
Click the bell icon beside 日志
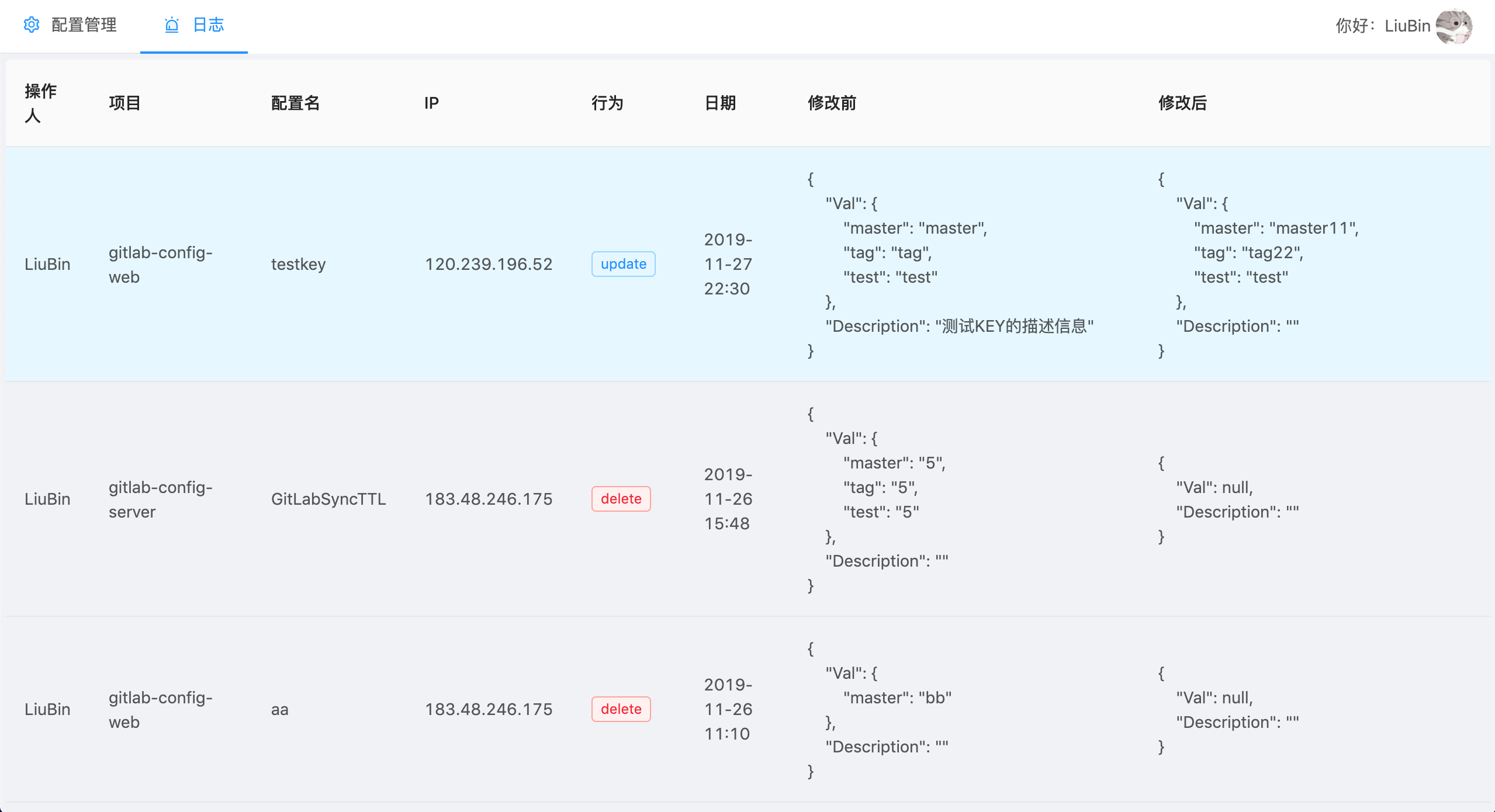171,25
